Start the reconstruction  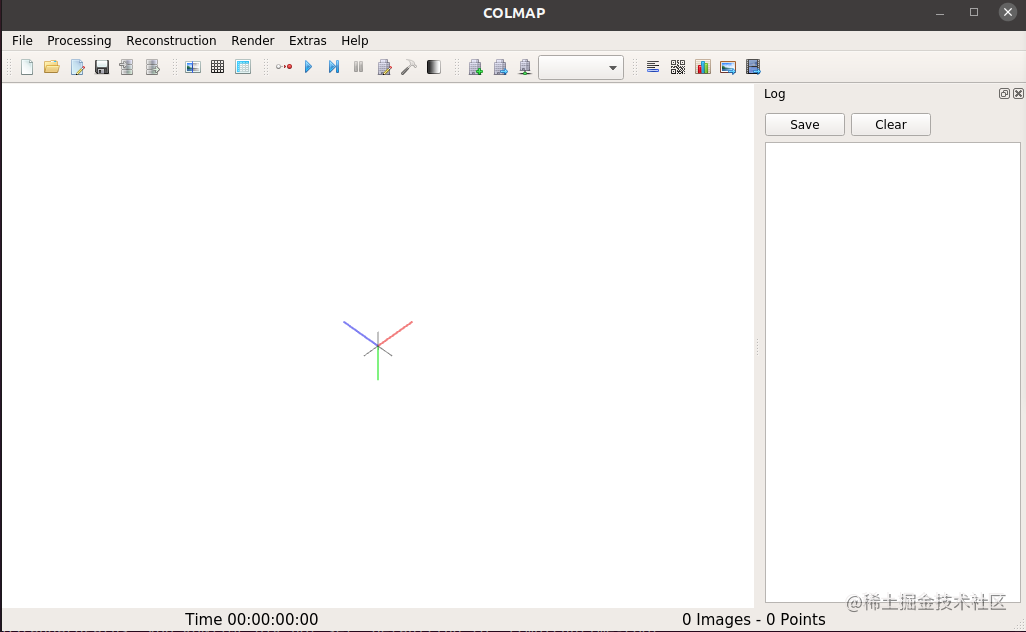click(x=308, y=66)
